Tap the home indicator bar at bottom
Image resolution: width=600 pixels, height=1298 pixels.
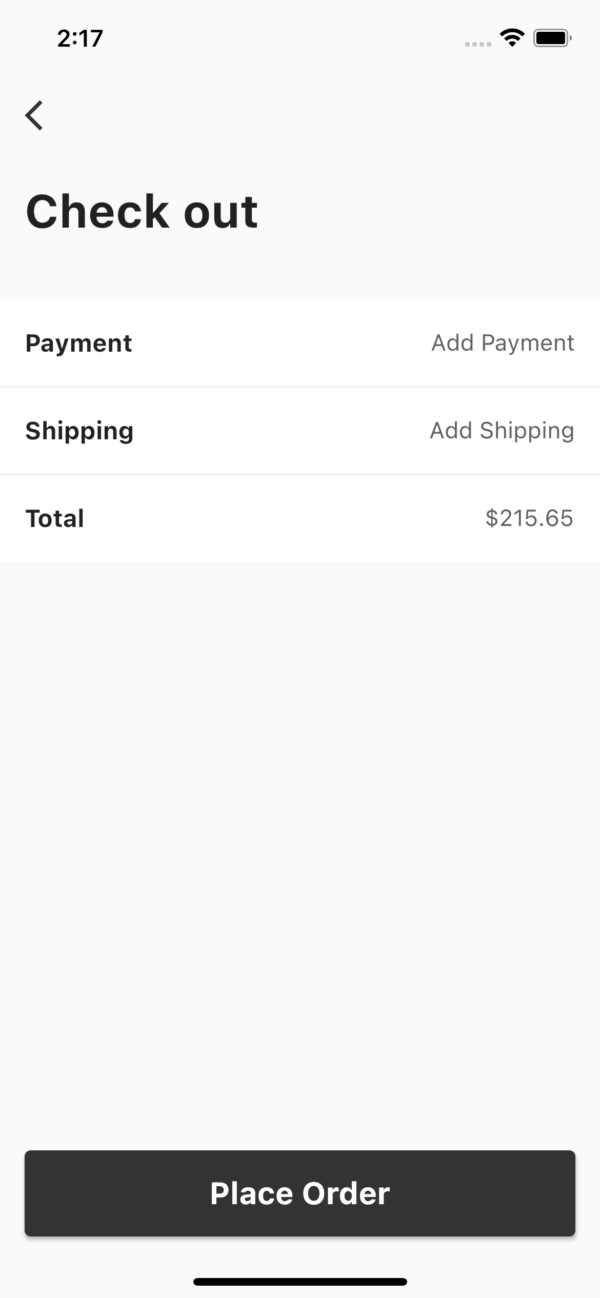click(300, 1281)
